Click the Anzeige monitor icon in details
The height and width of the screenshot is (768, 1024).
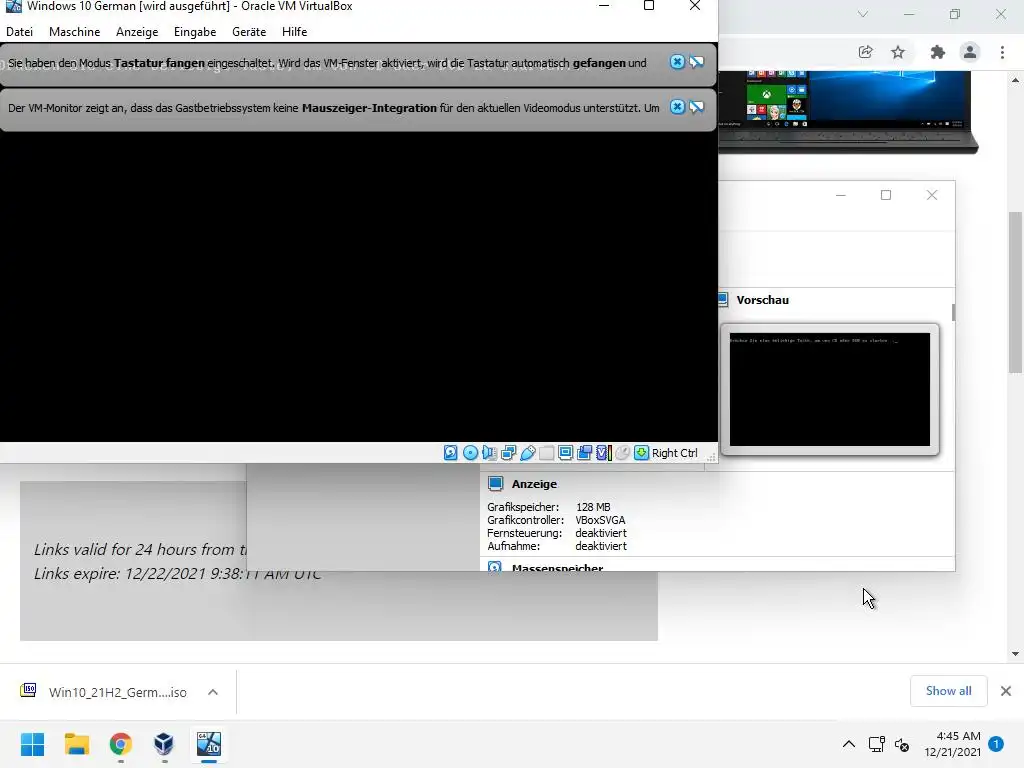pyautogui.click(x=496, y=483)
